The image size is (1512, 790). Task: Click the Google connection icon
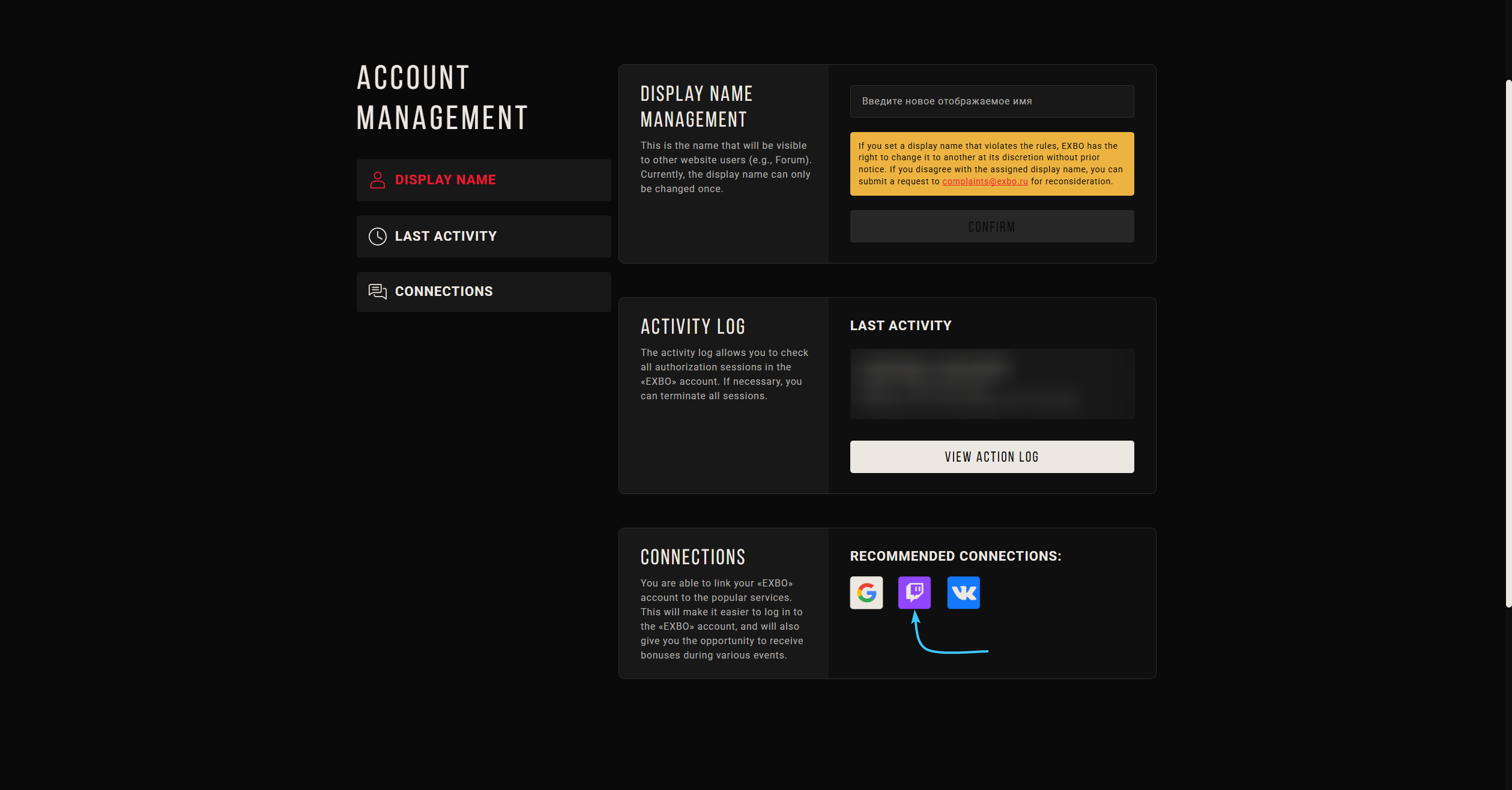pyautogui.click(x=866, y=592)
